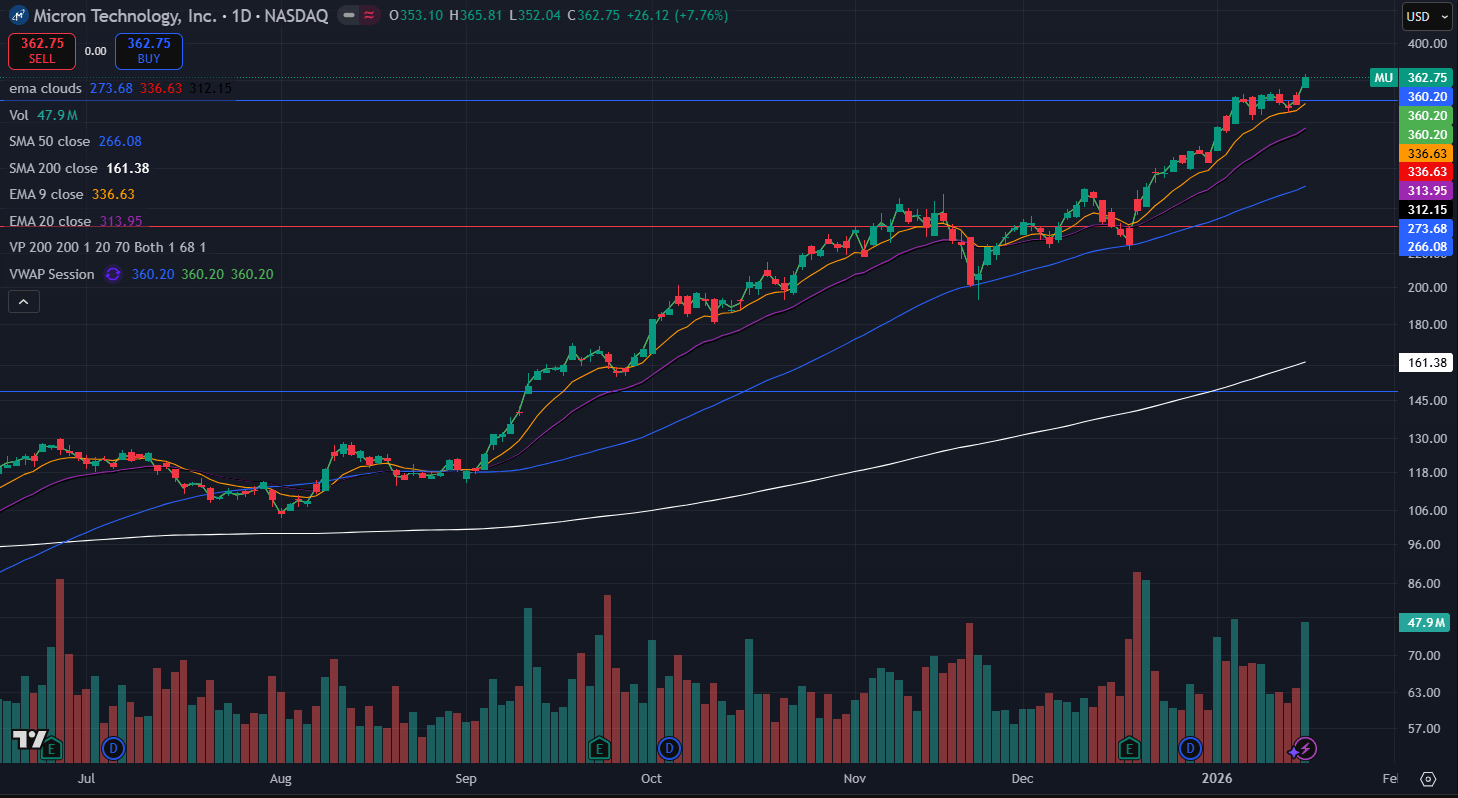Click the black 312.15 price scale label
Screen dimensions: 1458x798
pyautogui.click(x=1427, y=210)
